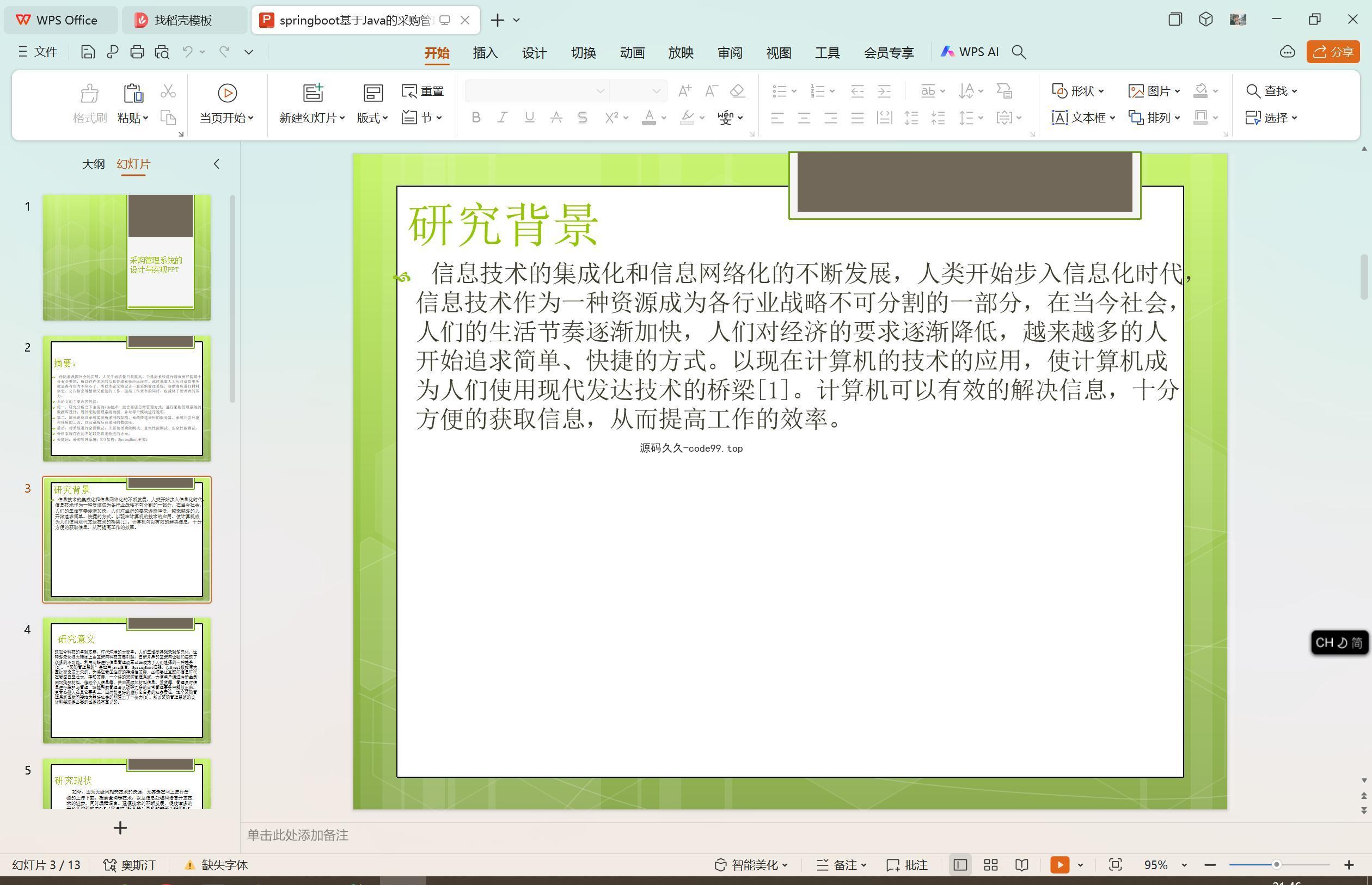Open Print Preview icon

(162, 52)
